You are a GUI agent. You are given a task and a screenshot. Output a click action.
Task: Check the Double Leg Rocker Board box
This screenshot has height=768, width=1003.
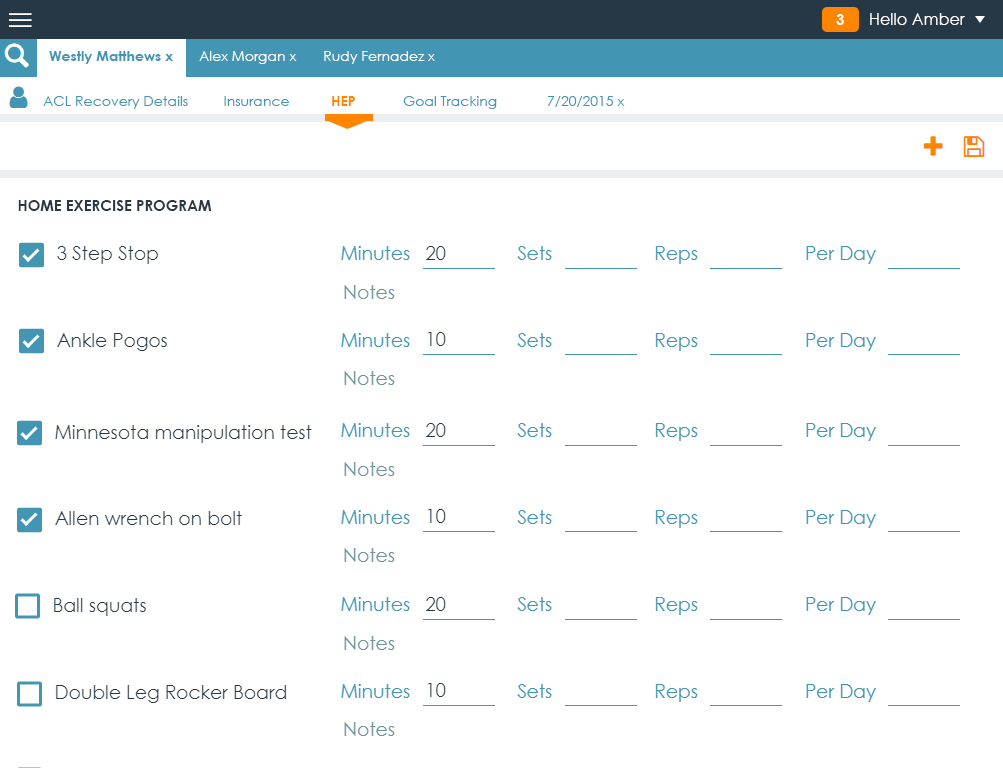30,693
